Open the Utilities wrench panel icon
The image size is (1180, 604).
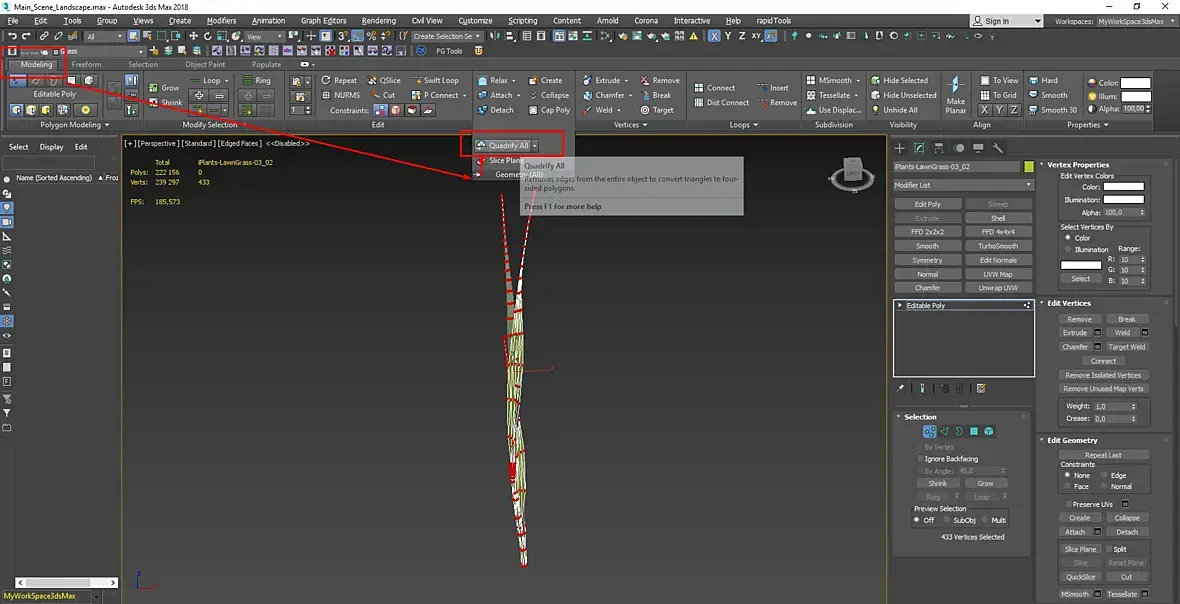point(999,148)
